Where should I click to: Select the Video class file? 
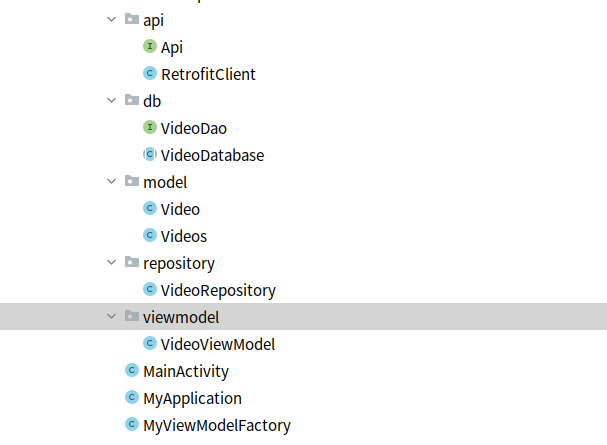(x=180, y=209)
